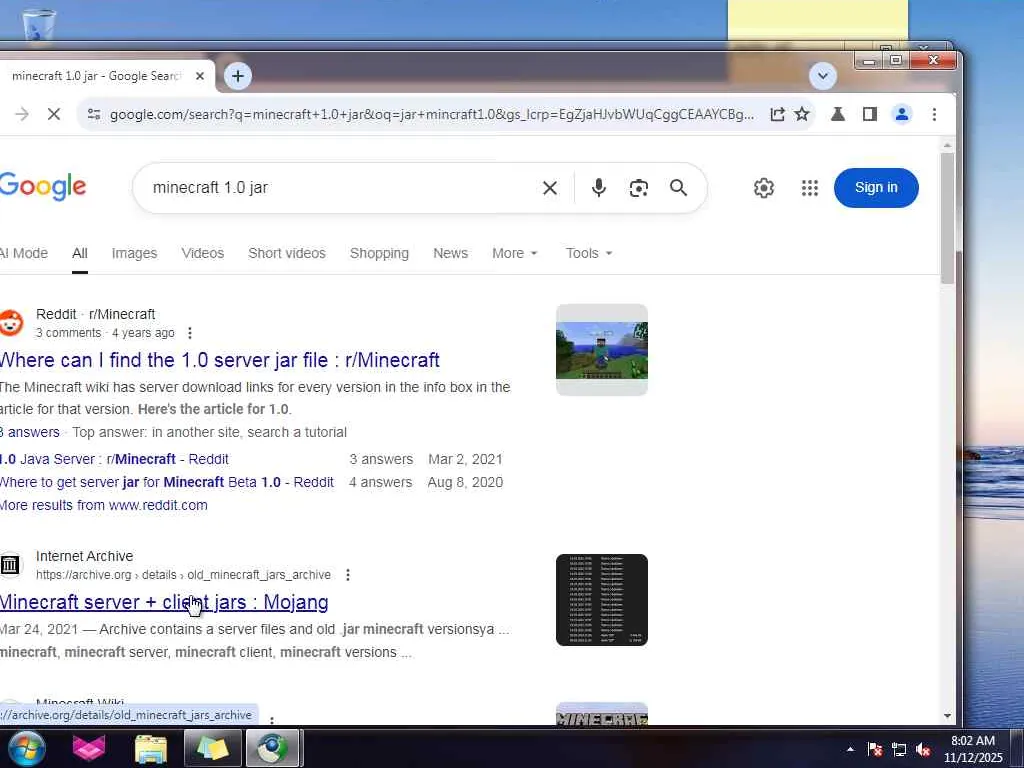Open Where can I find 1.0 server jar
This screenshot has height=768, width=1024.
click(x=219, y=360)
